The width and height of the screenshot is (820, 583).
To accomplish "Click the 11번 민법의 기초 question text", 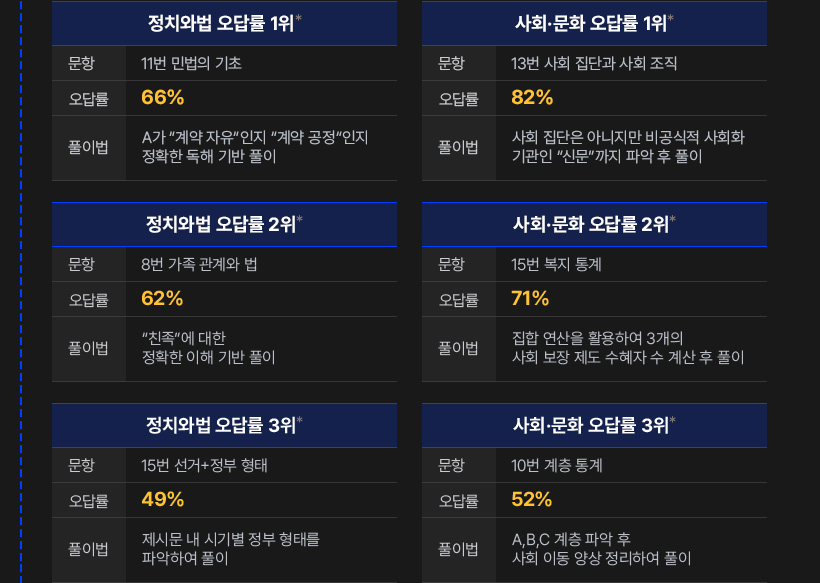I will [x=192, y=63].
